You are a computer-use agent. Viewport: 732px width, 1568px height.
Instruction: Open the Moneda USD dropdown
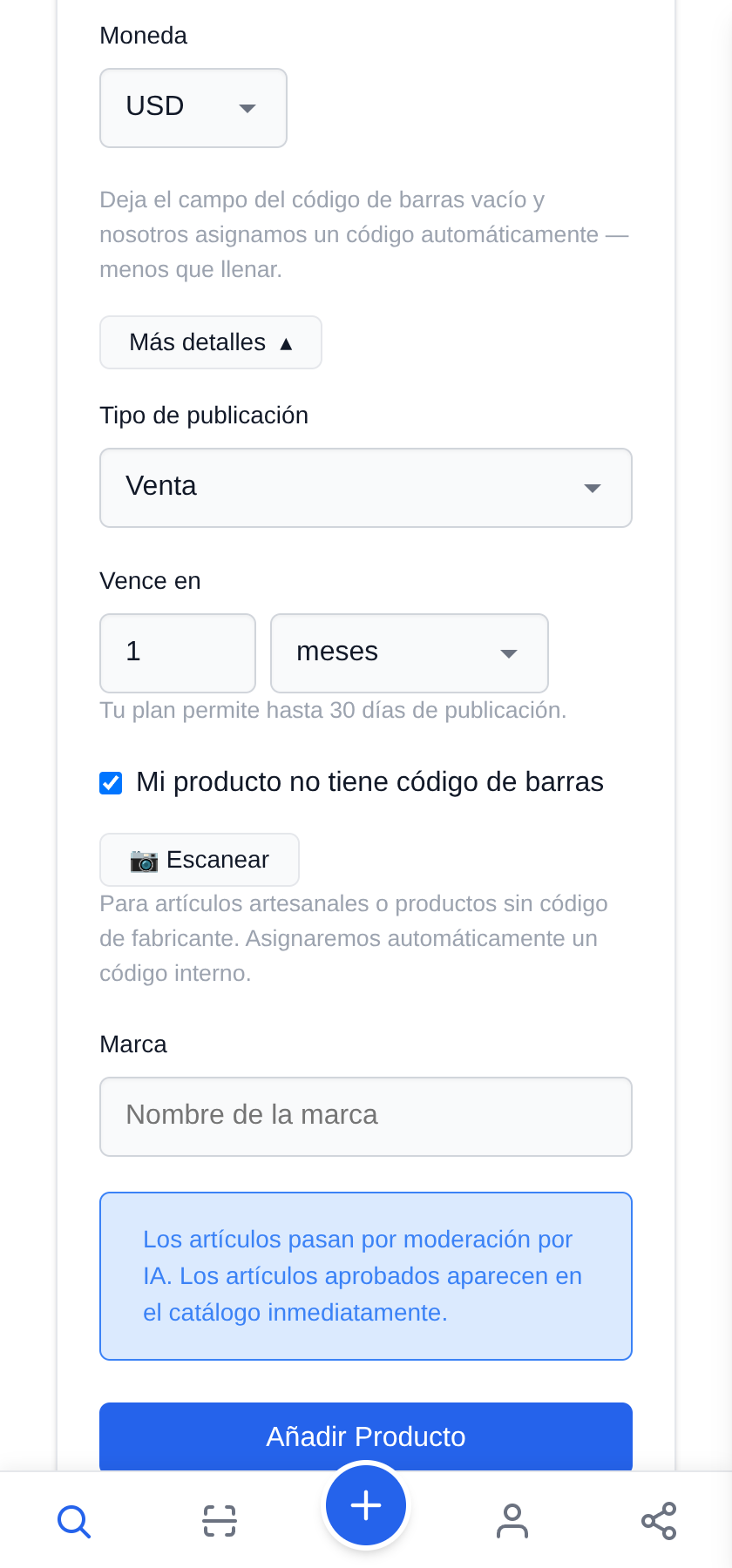pos(193,108)
